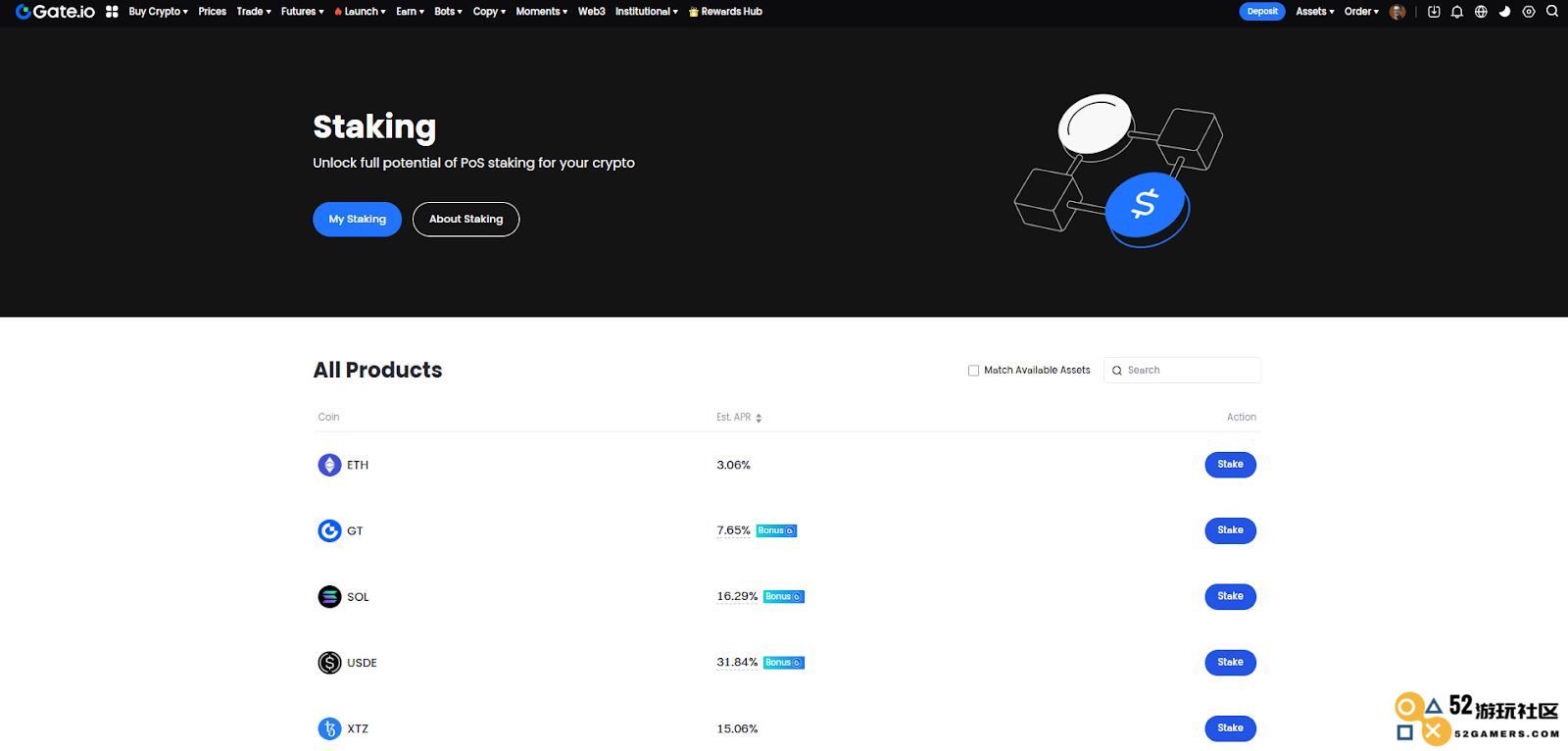Open the settings hexagon icon
This screenshot has height=751, width=1568.
coord(1528,12)
